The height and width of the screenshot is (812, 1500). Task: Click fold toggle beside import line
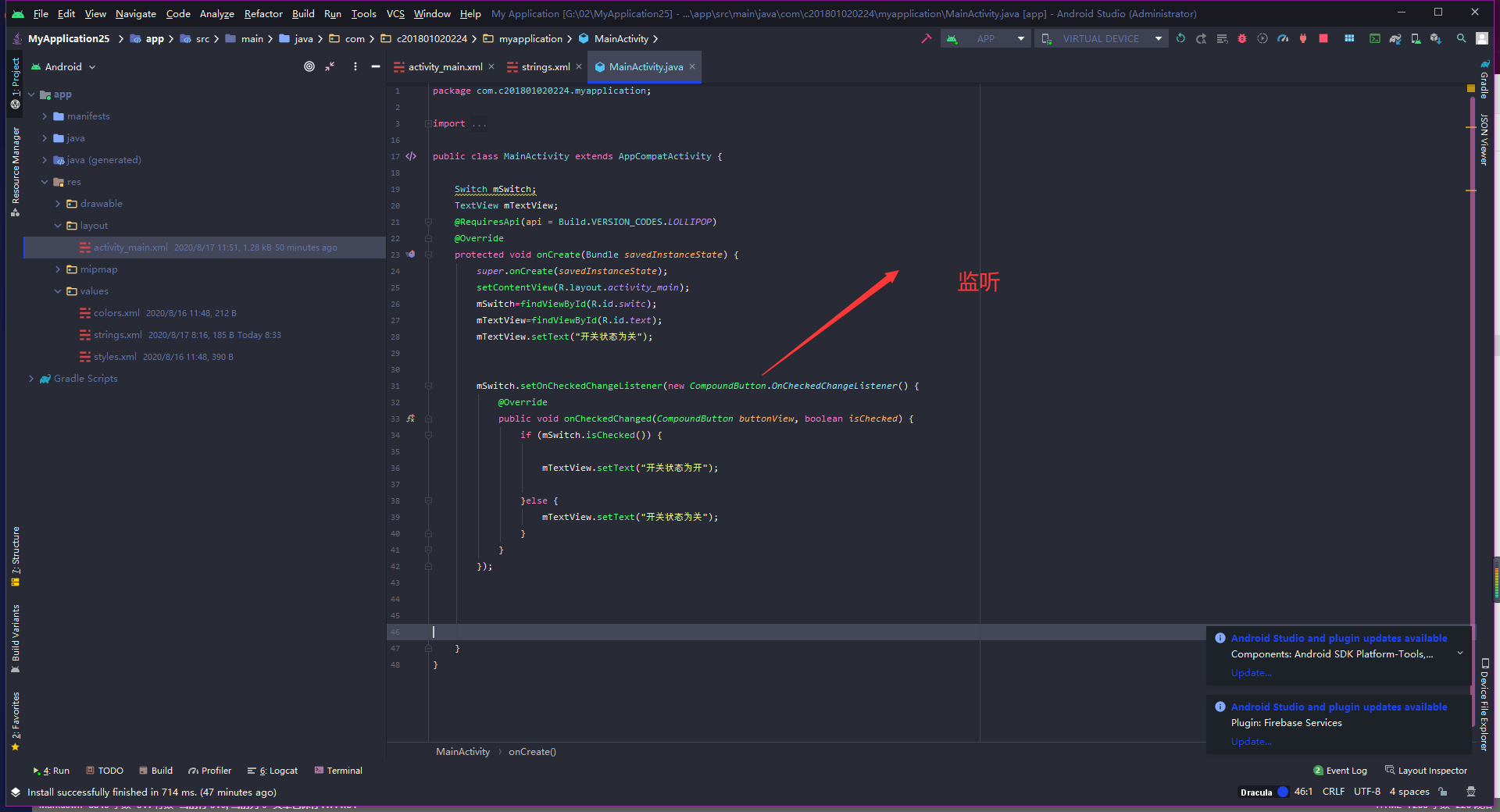point(428,123)
